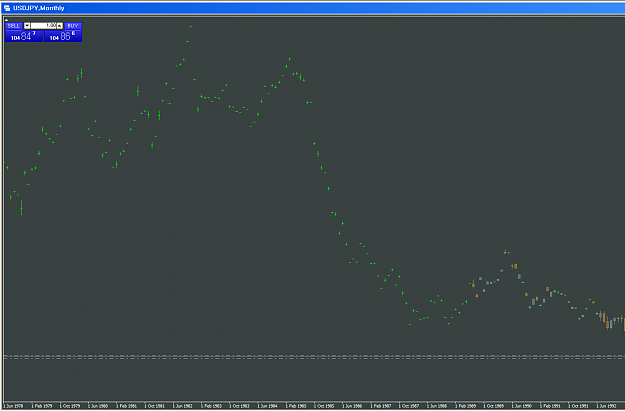Click the '1 Feb 1987' date label
The width and height of the screenshot is (625, 411).
[381, 406]
